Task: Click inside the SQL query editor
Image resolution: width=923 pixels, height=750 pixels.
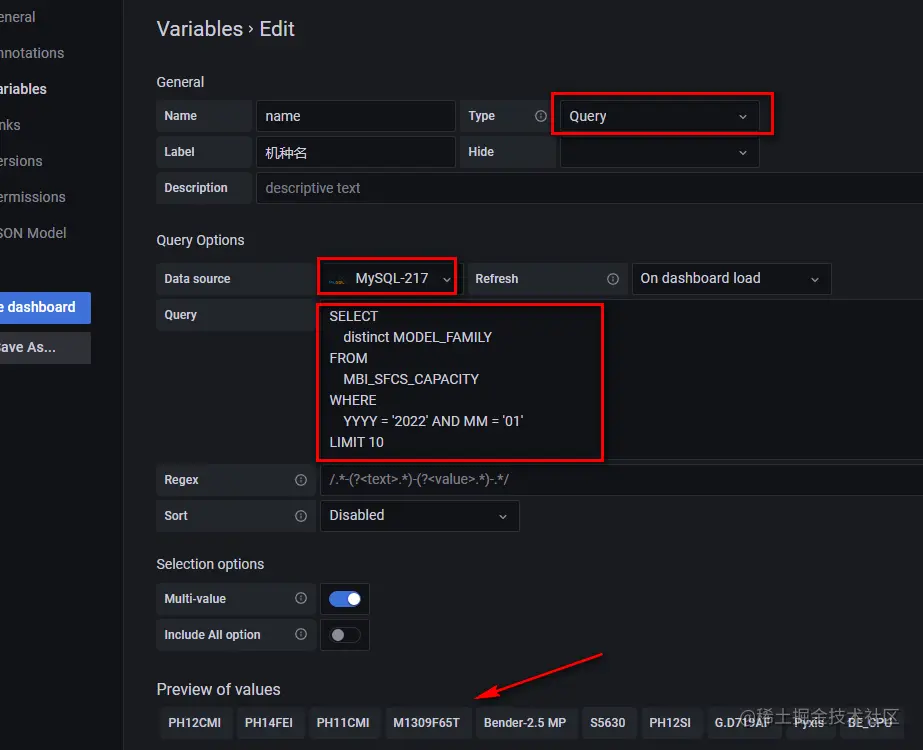Action: (x=621, y=380)
